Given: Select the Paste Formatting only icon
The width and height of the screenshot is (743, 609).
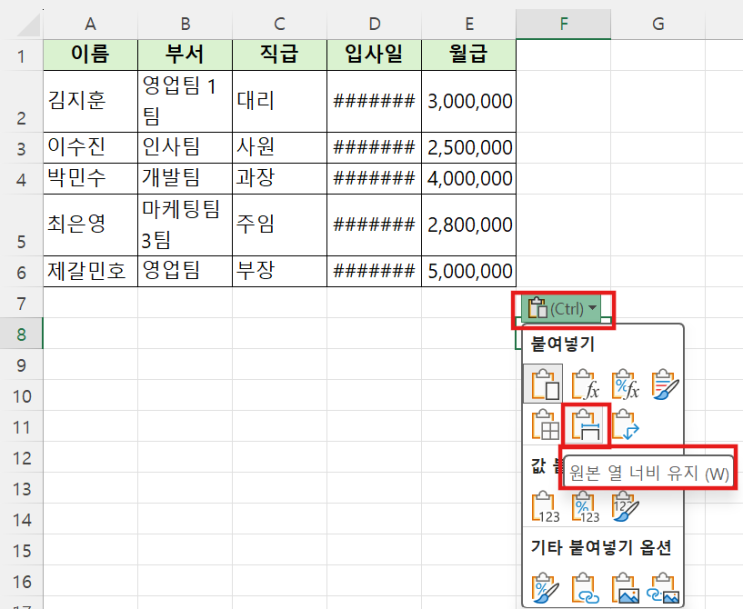Looking at the screenshot, I should [x=545, y=588].
